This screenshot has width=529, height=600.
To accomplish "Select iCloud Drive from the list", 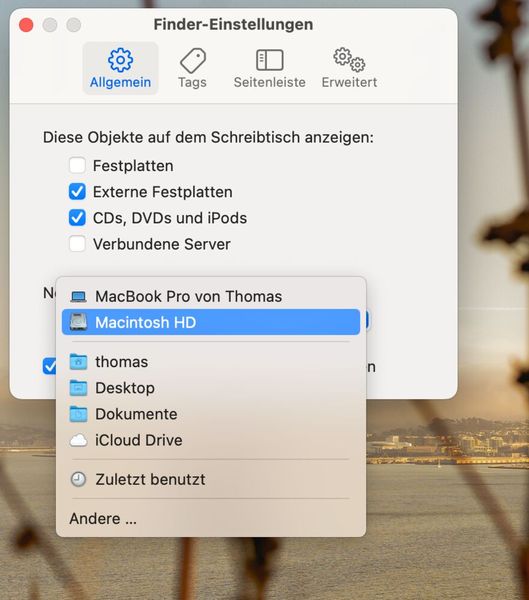I will pos(211,440).
